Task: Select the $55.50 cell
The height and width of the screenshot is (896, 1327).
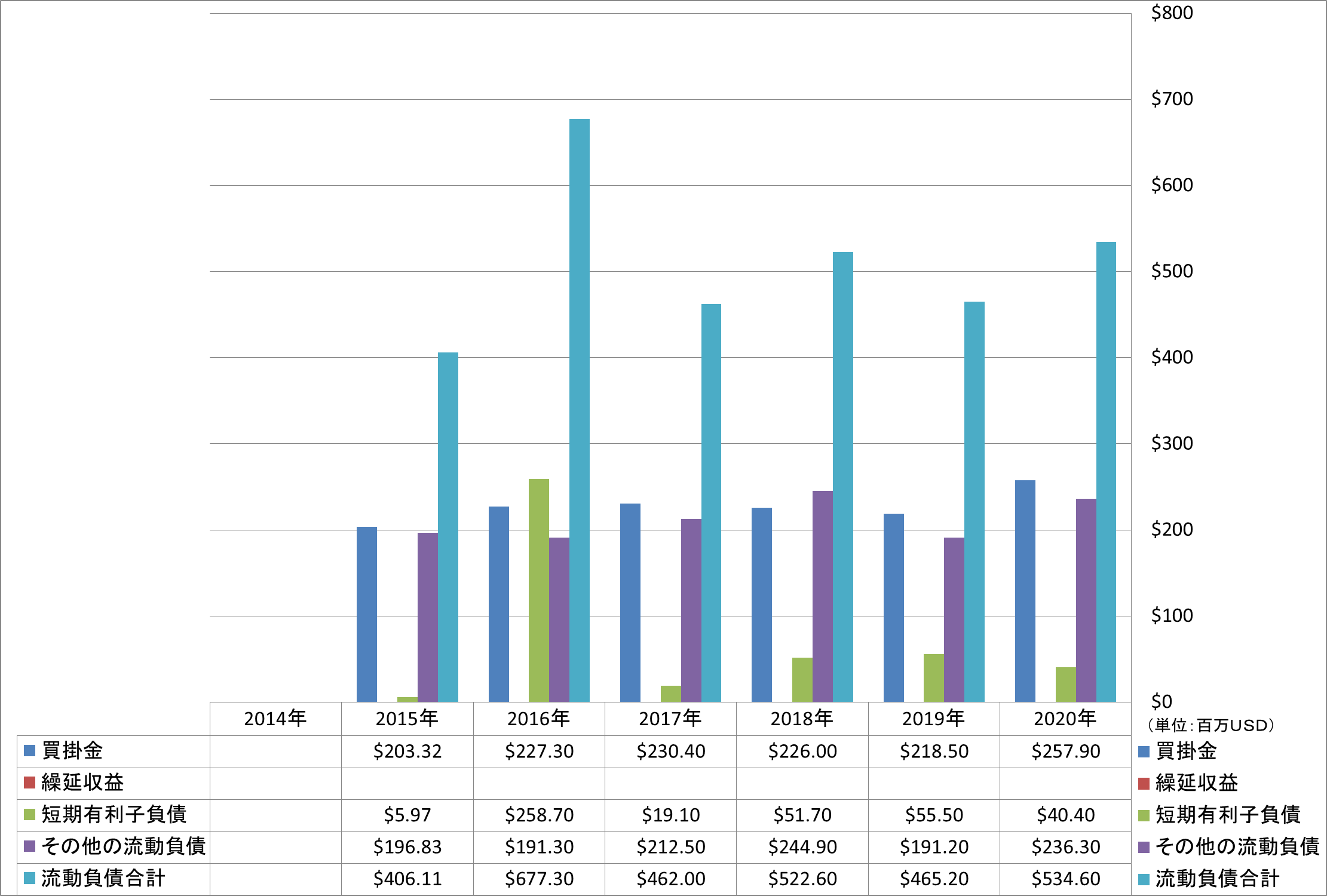Action: [934, 815]
